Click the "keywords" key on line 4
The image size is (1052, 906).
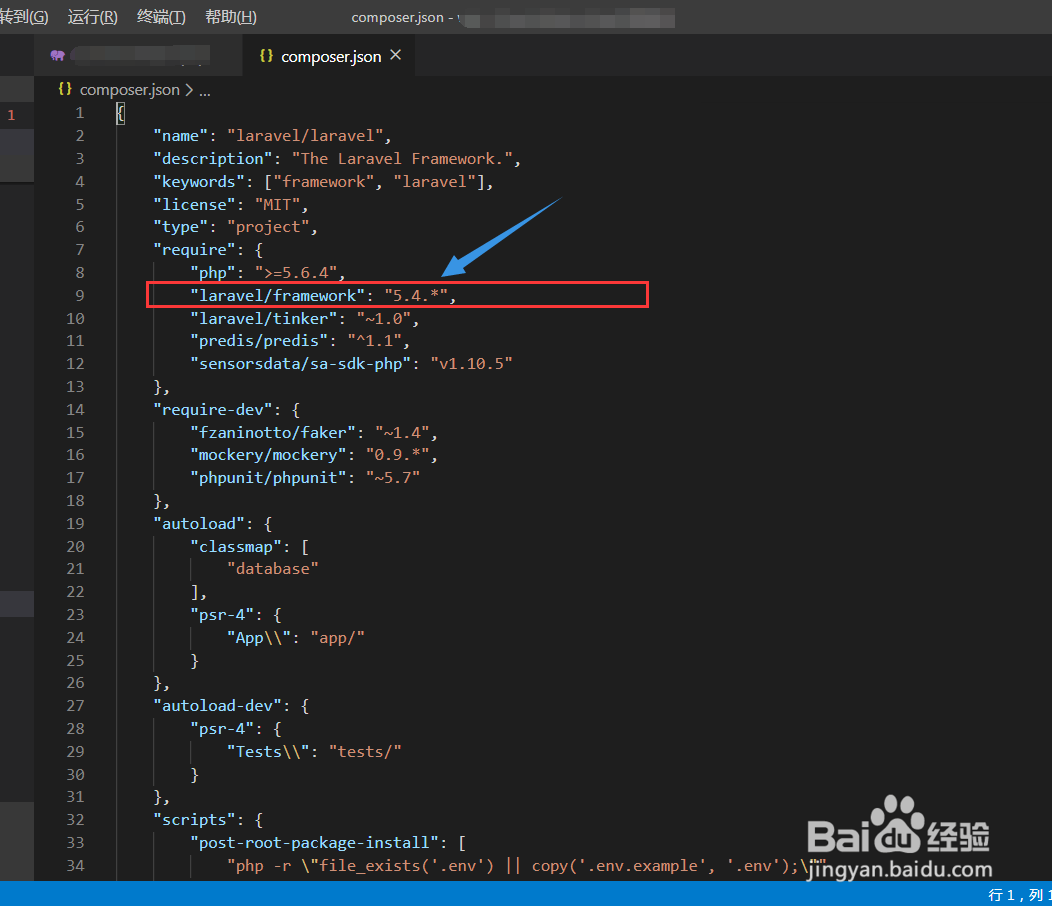pyautogui.click(x=199, y=182)
